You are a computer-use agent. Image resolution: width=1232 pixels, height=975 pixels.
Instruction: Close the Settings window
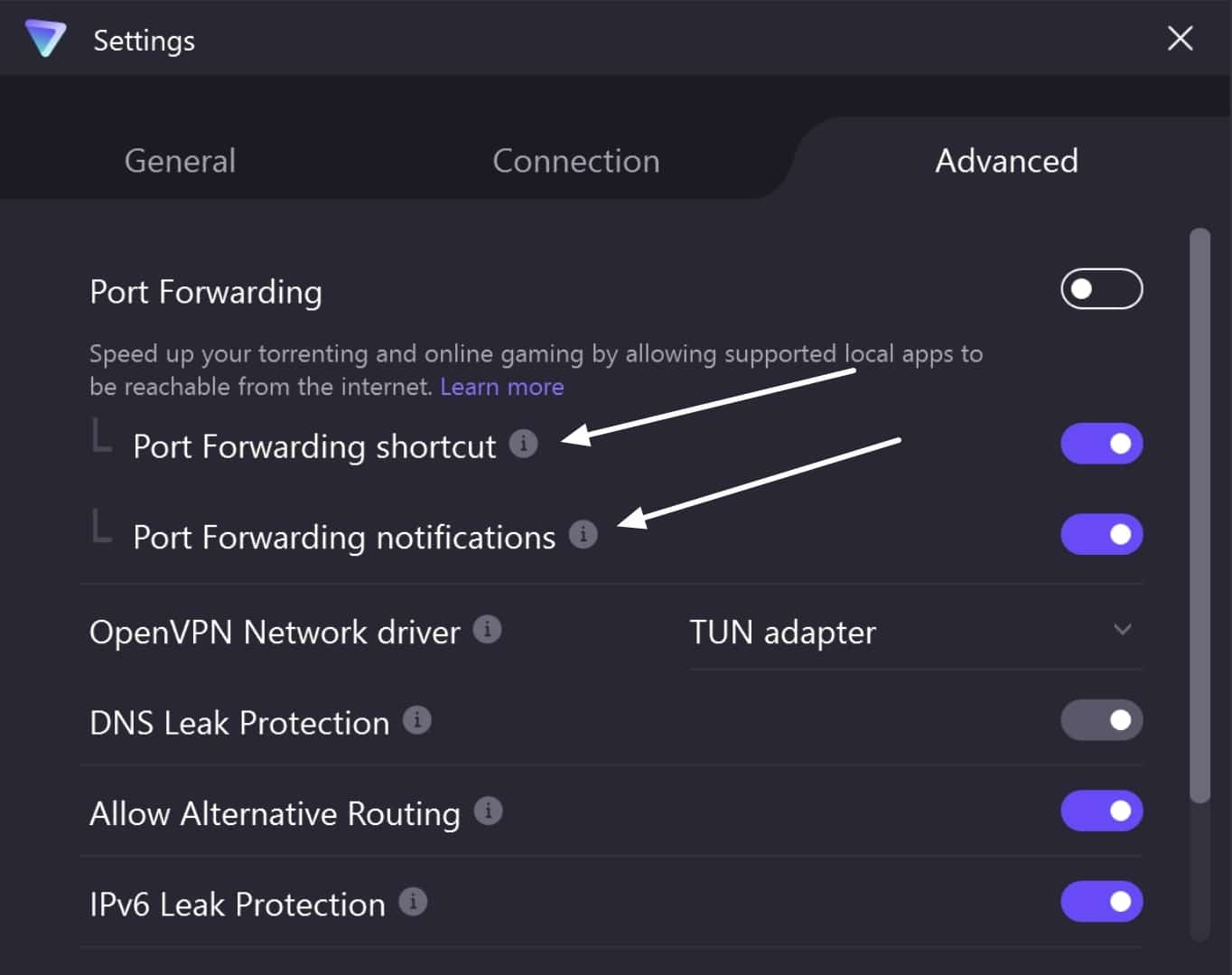[1180, 39]
